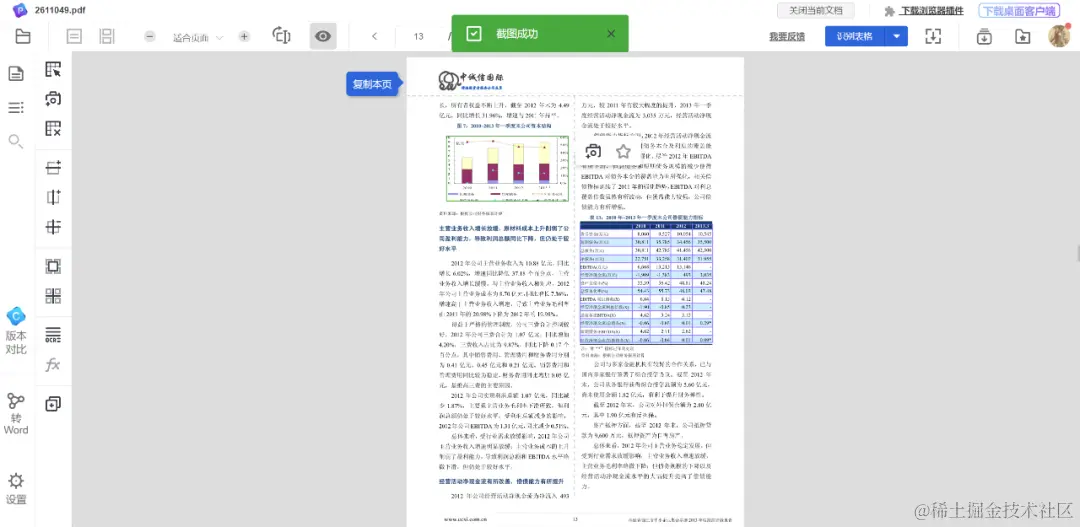
Task: Click the download inbox icon
Action: click(984, 37)
